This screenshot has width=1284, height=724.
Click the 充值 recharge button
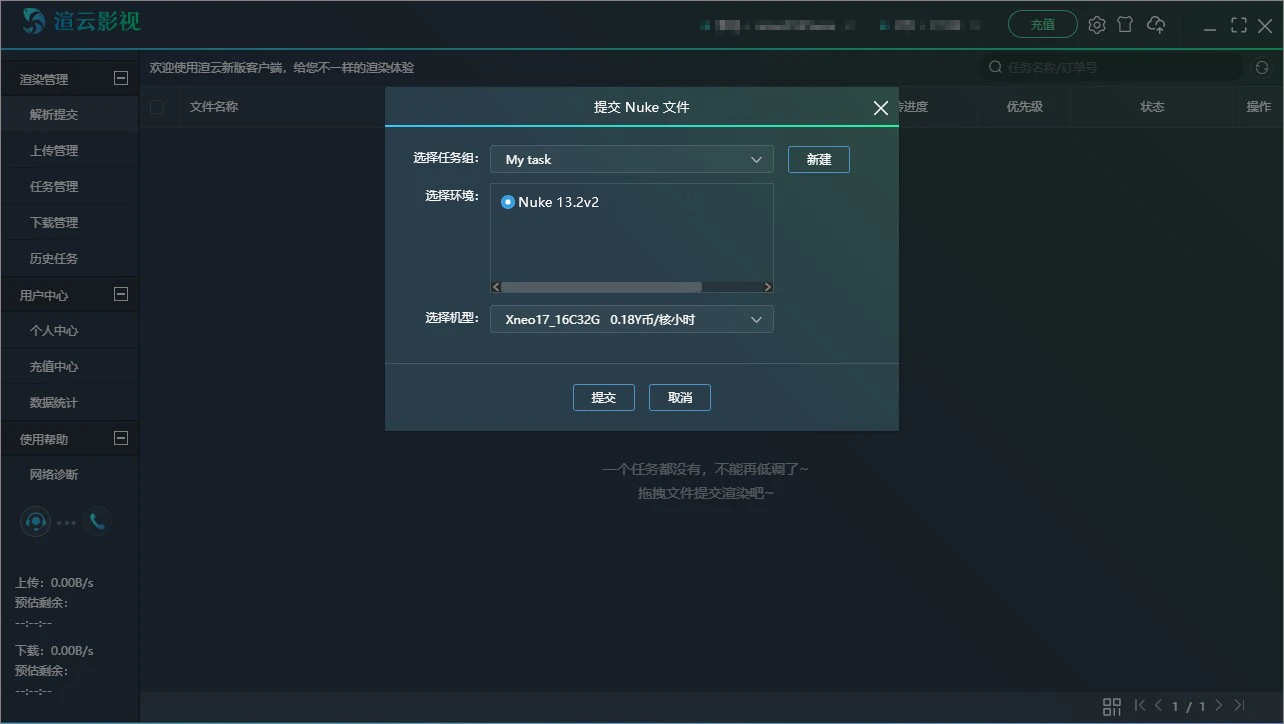tap(1043, 24)
